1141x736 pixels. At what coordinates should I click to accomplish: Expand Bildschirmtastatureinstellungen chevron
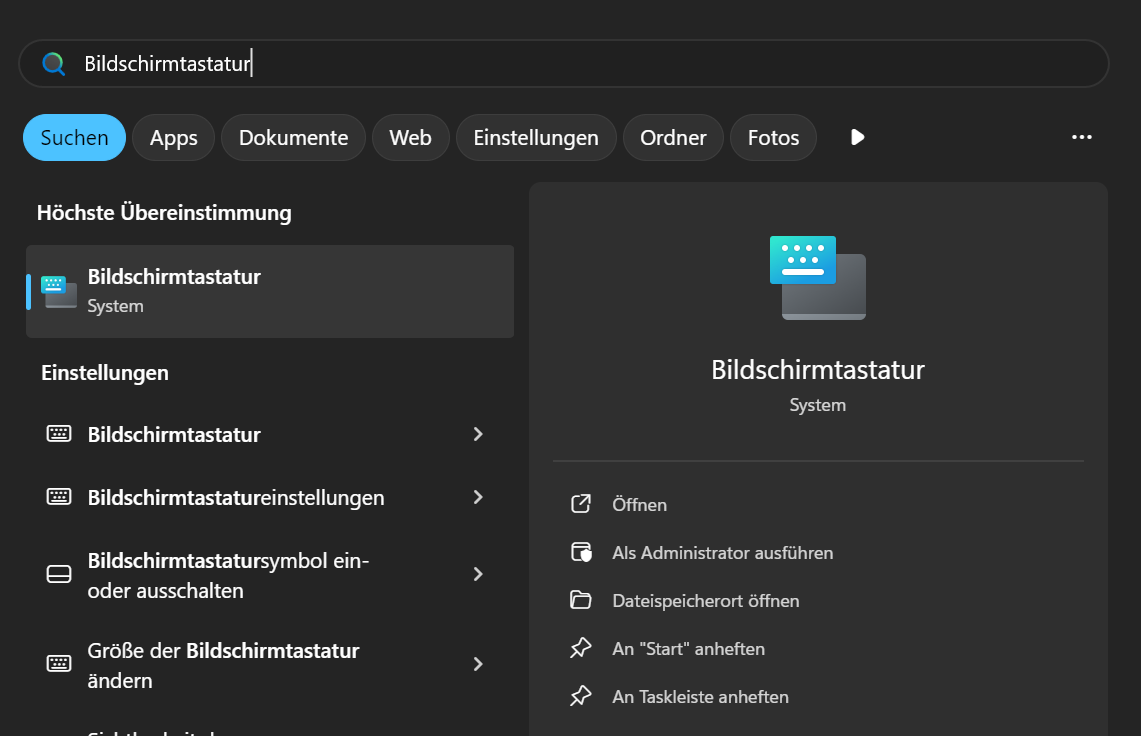478,497
